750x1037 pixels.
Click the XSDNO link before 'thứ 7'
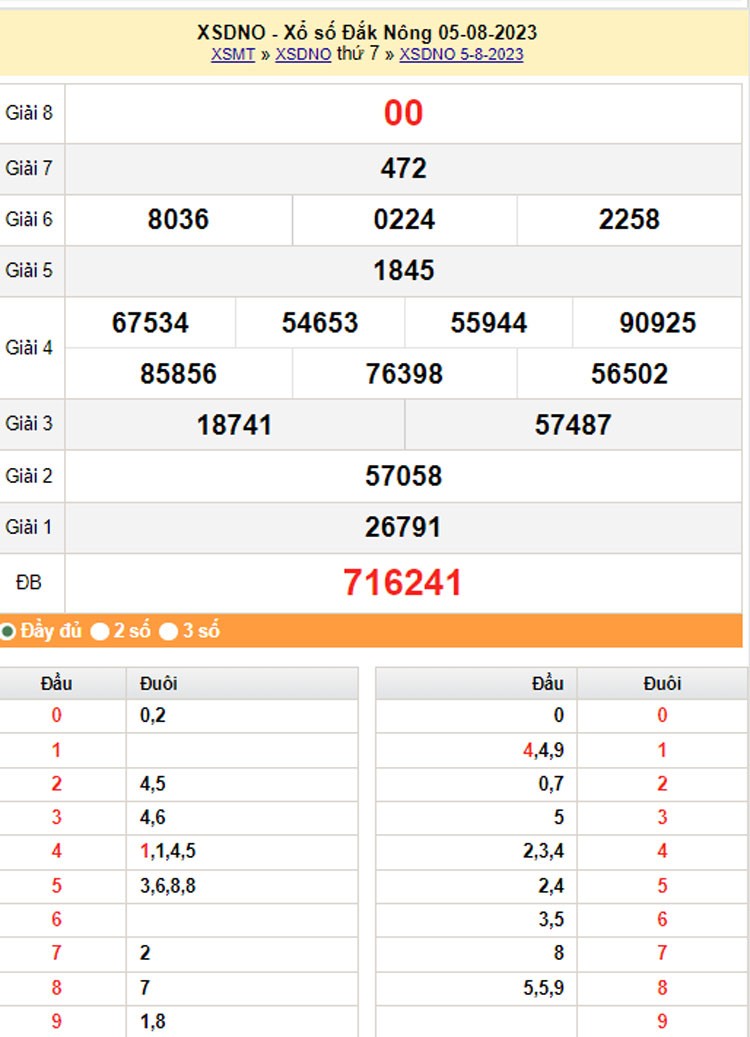303,55
